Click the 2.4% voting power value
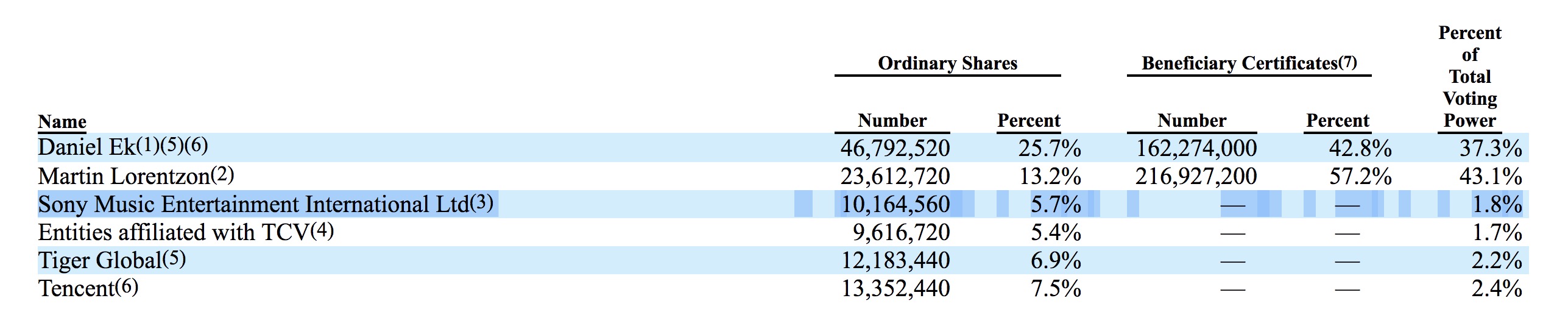 click(1497, 288)
